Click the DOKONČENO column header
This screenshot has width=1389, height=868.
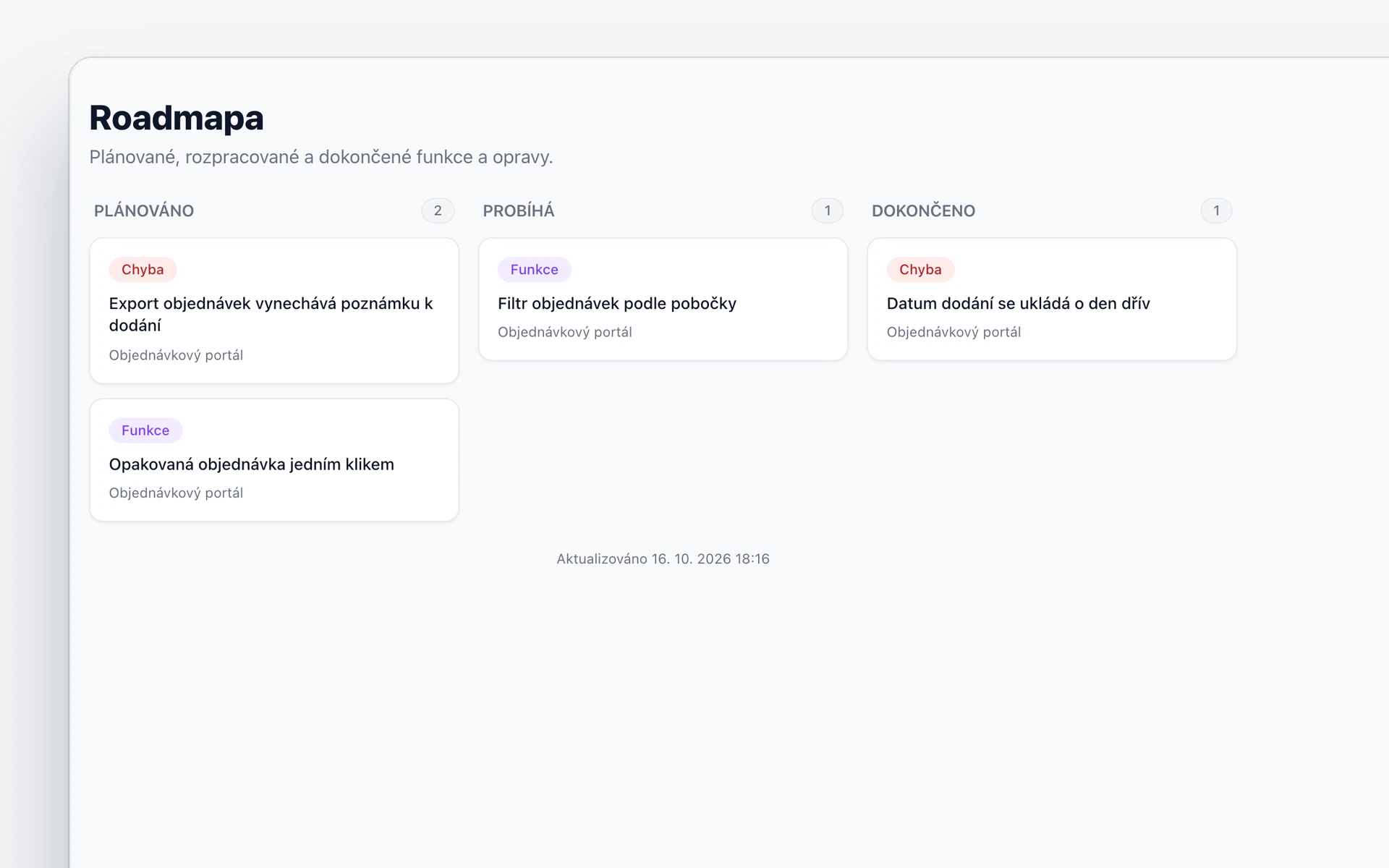[x=923, y=211]
